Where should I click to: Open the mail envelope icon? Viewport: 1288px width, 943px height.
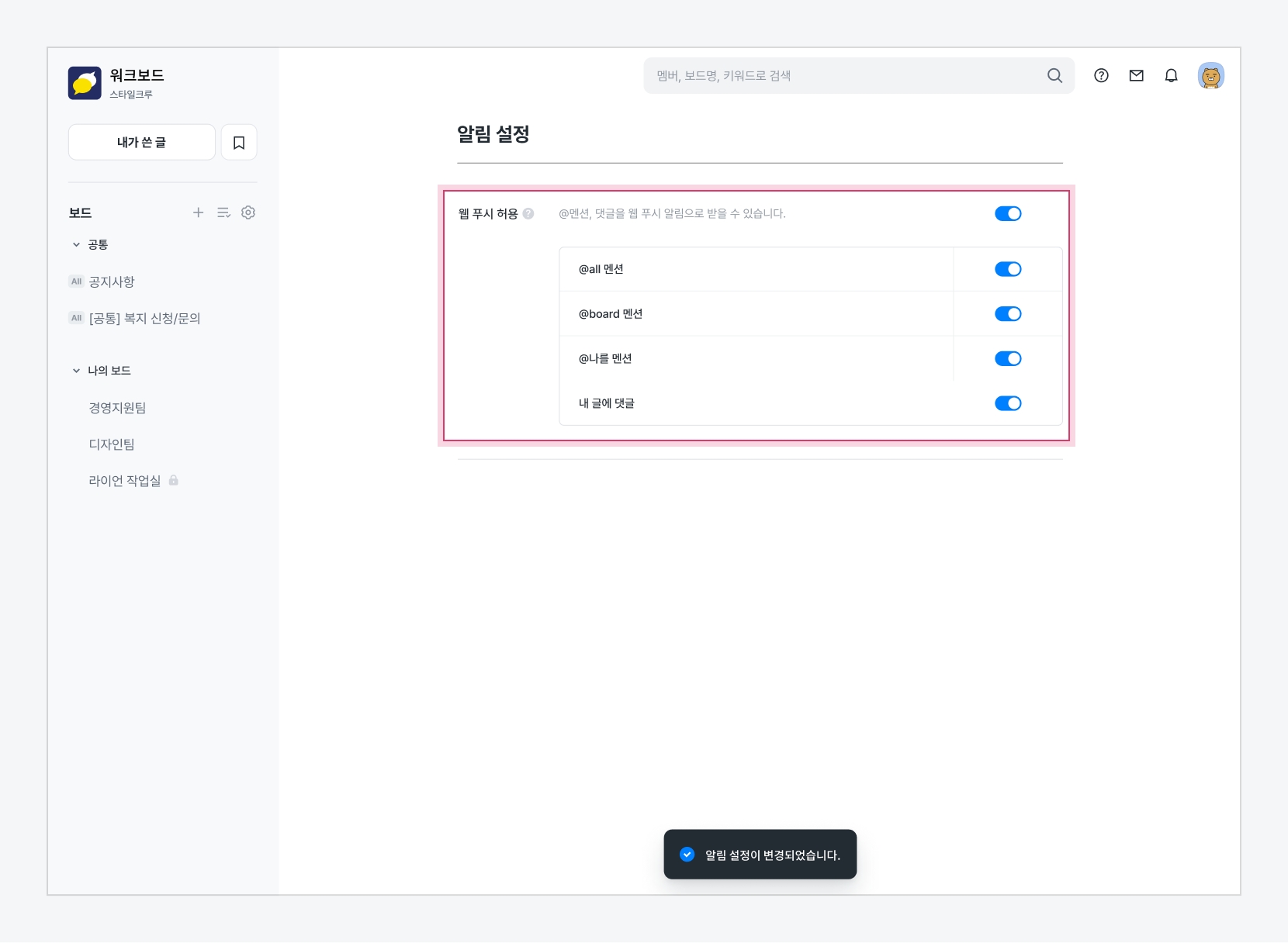(1136, 76)
